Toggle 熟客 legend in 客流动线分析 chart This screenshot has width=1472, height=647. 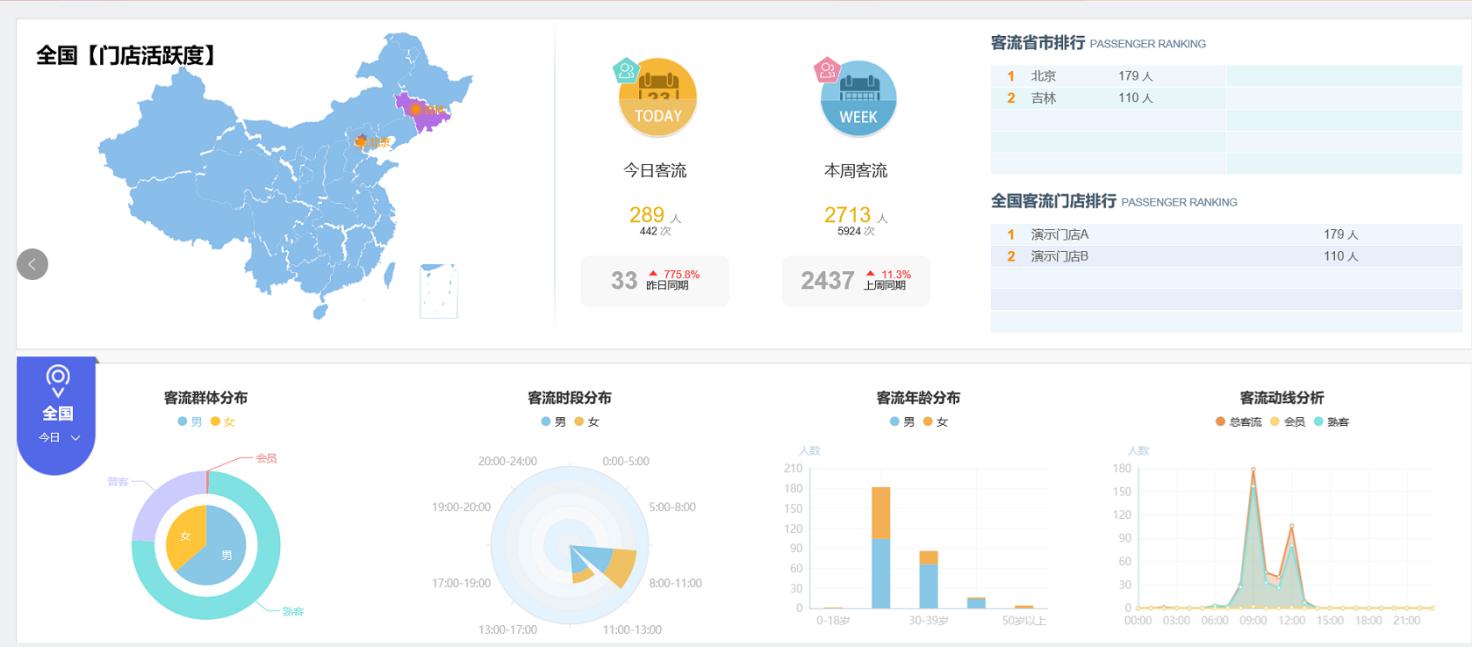point(1331,422)
